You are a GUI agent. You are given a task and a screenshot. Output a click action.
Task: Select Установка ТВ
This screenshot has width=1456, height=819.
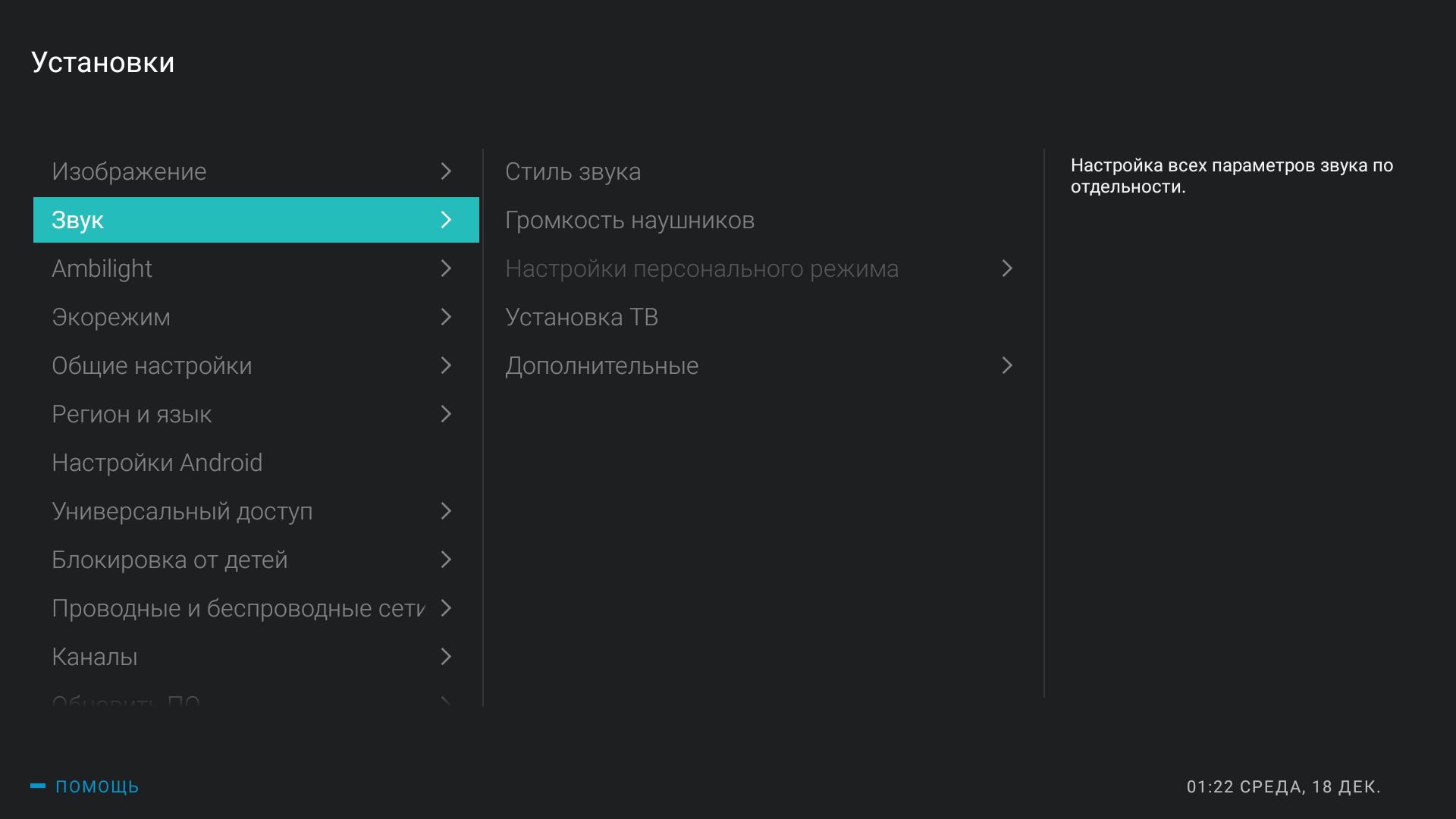(763, 317)
